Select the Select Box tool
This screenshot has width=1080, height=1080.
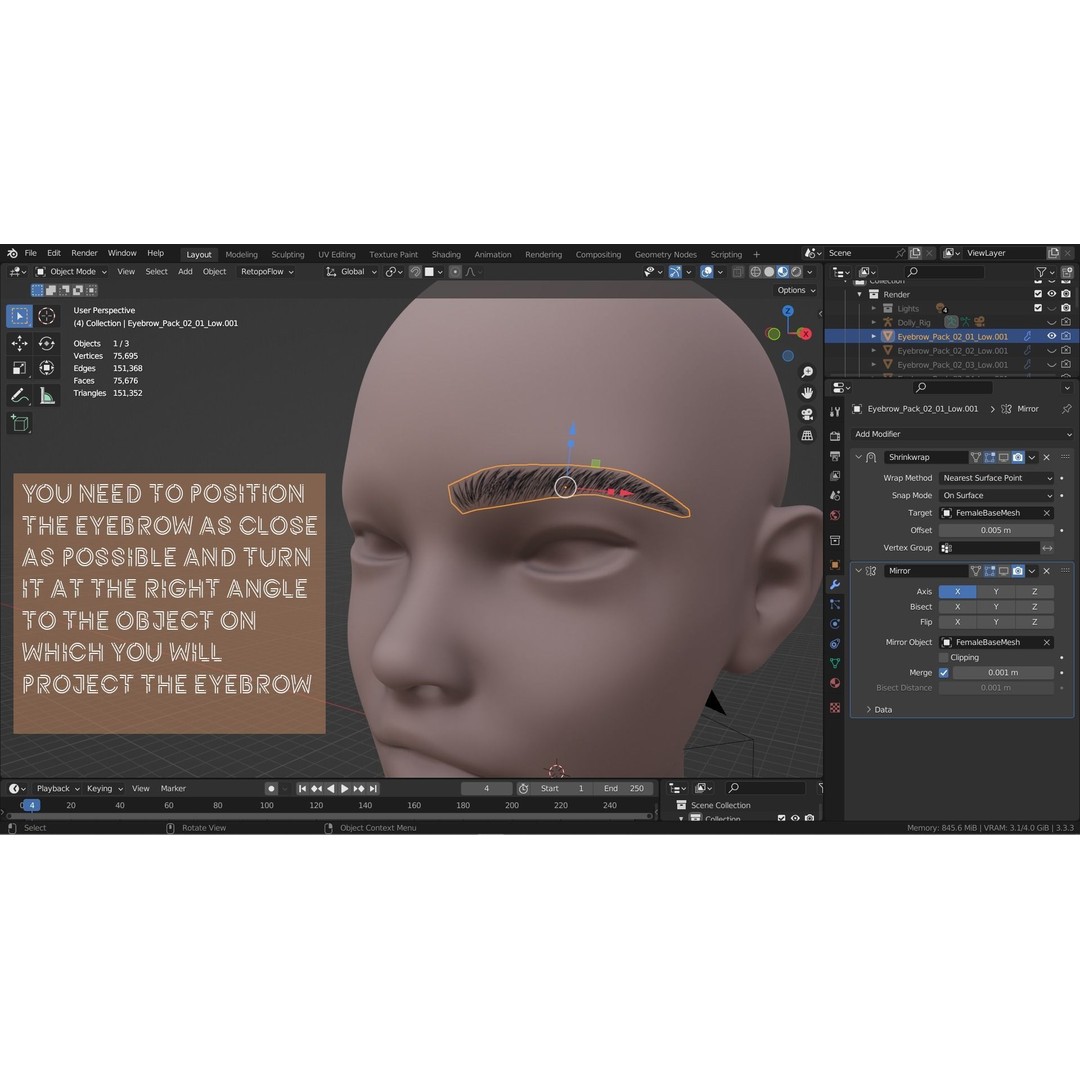[19, 316]
